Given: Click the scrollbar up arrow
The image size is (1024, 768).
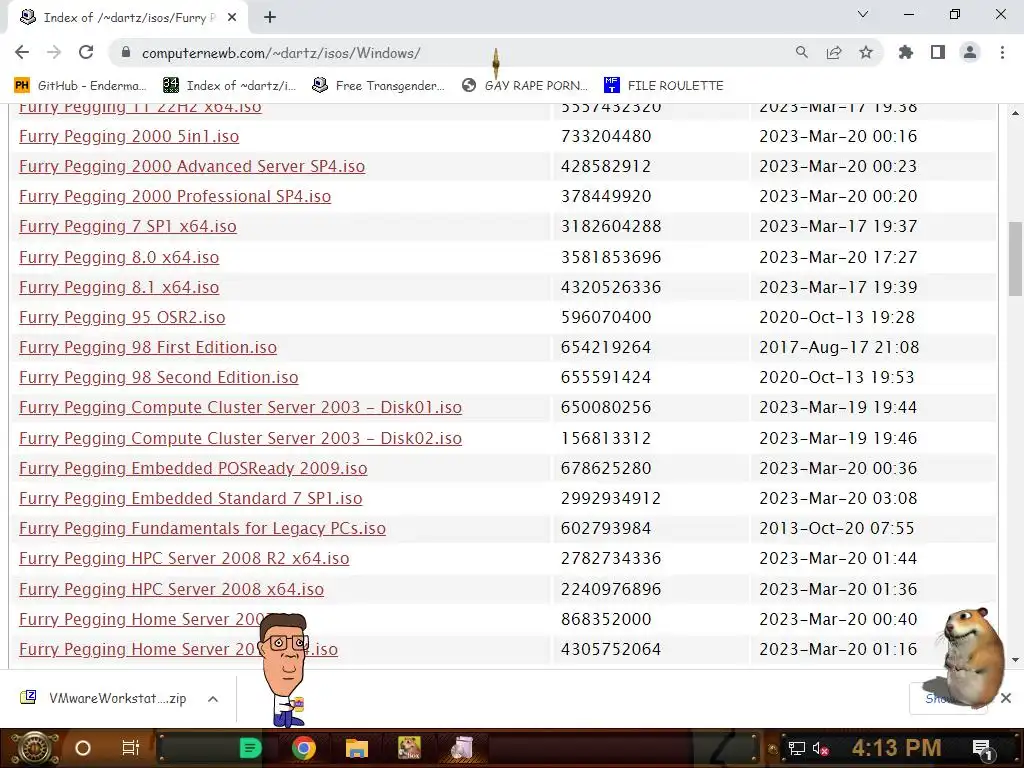Looking at the screenshot, I should click(1015, 112).
